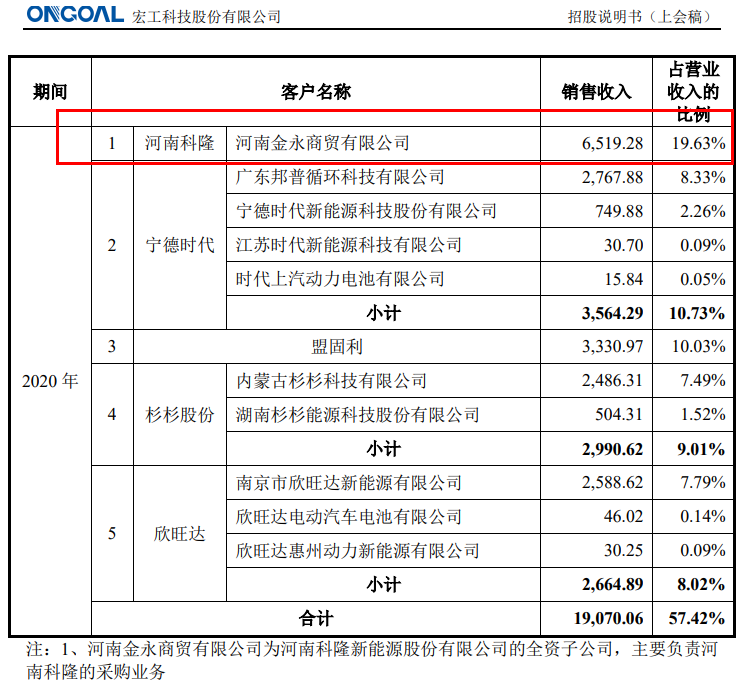The height and width of the screenshot is (681, 740).
Task: Click the total value 19,070.06
Action: pos(608,618)
